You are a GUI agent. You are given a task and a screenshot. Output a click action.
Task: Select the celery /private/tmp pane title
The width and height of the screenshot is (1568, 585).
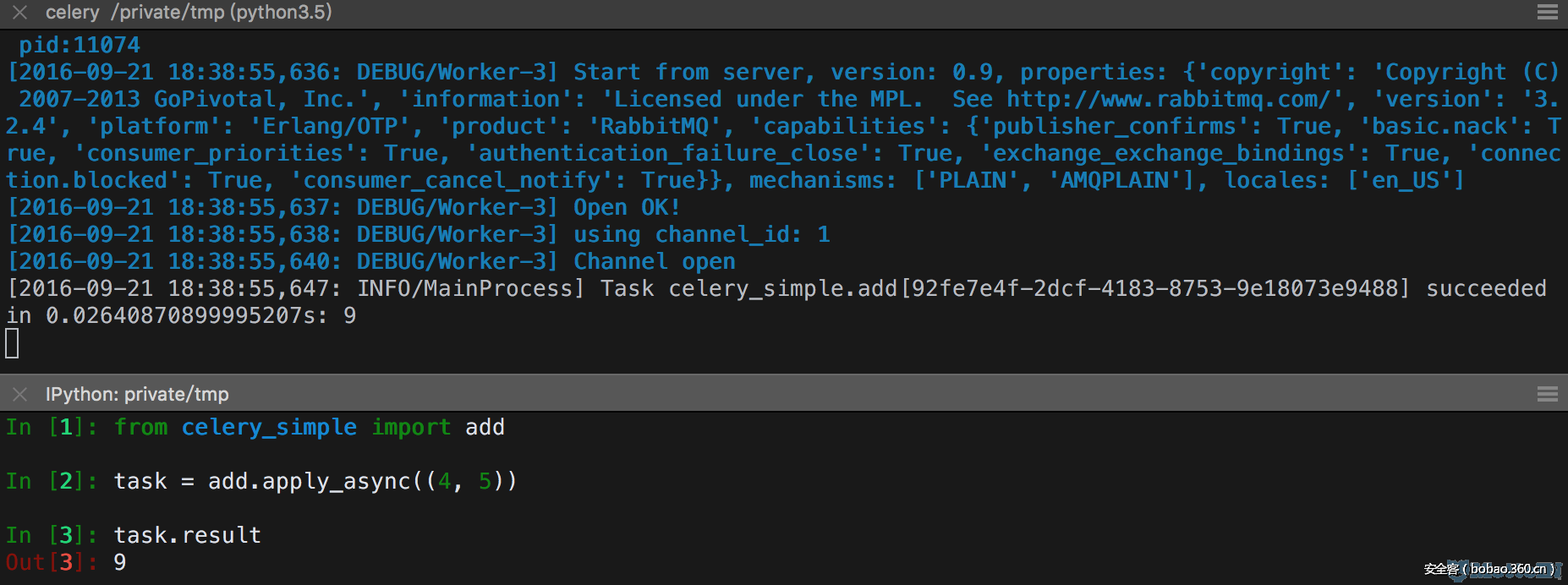tap(188, 13)
